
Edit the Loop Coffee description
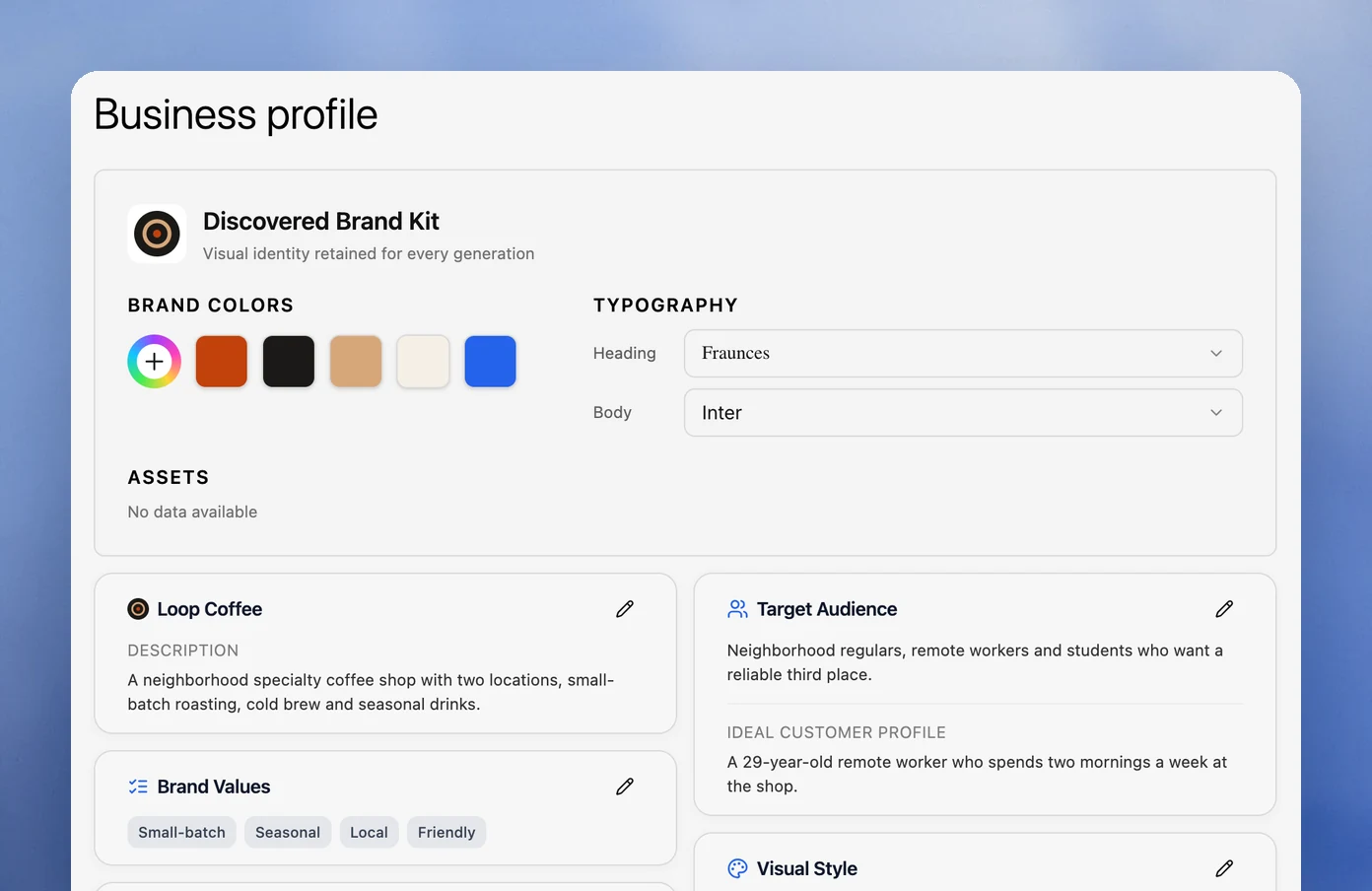(x=625, y=609)
